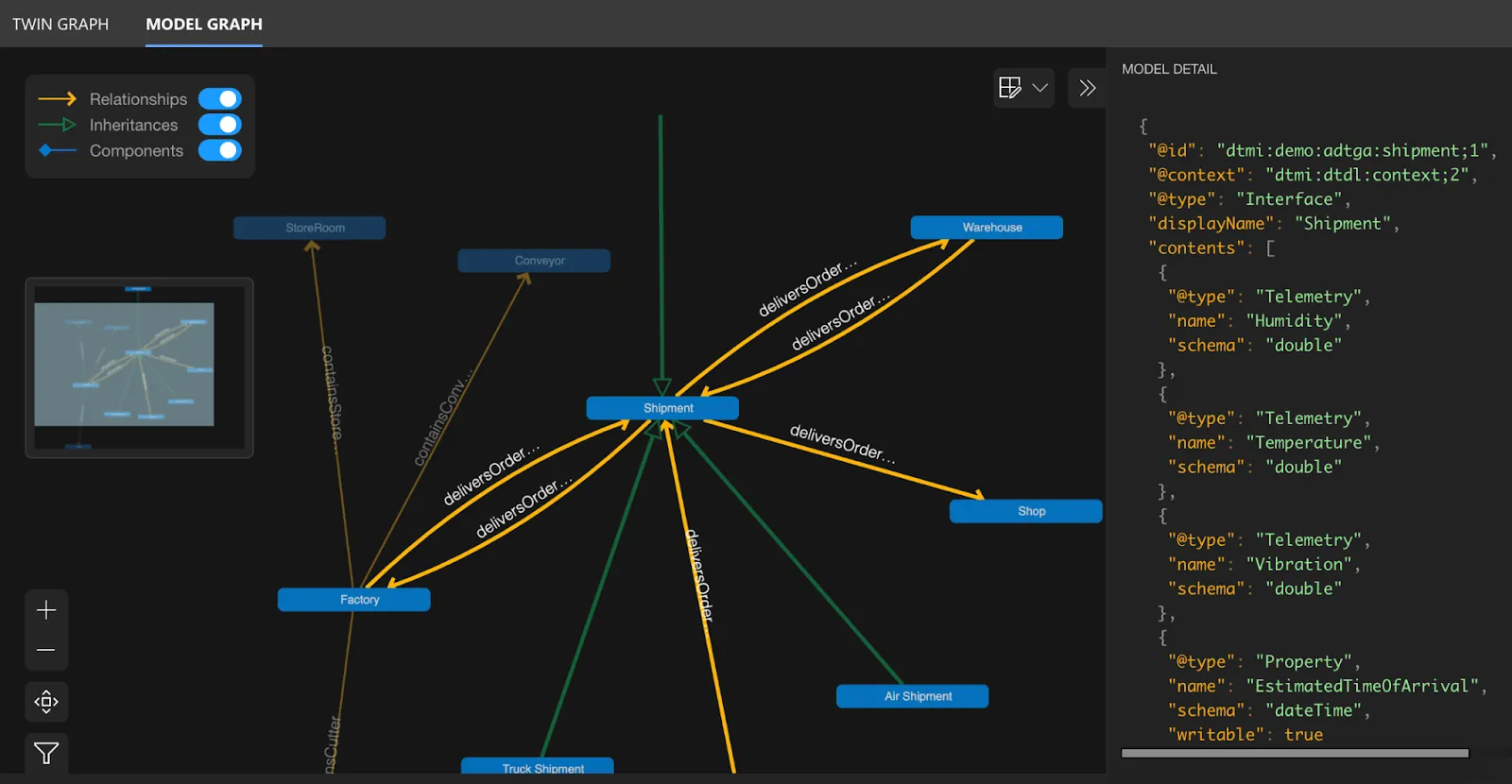Expand the layout options dropdown chevron

(1040, 88)
